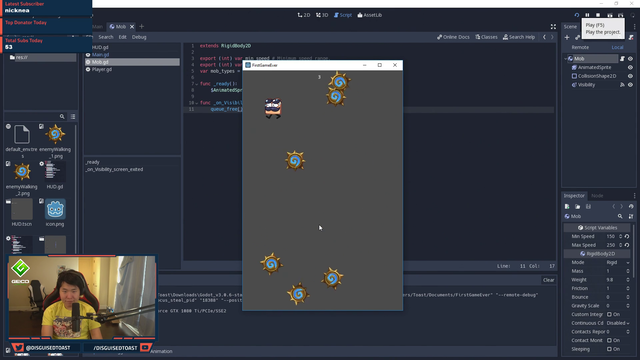The height and width of the screenshot is (360, 640).
Task: Open Inspector object history list icon
Action: click(631, 207)
